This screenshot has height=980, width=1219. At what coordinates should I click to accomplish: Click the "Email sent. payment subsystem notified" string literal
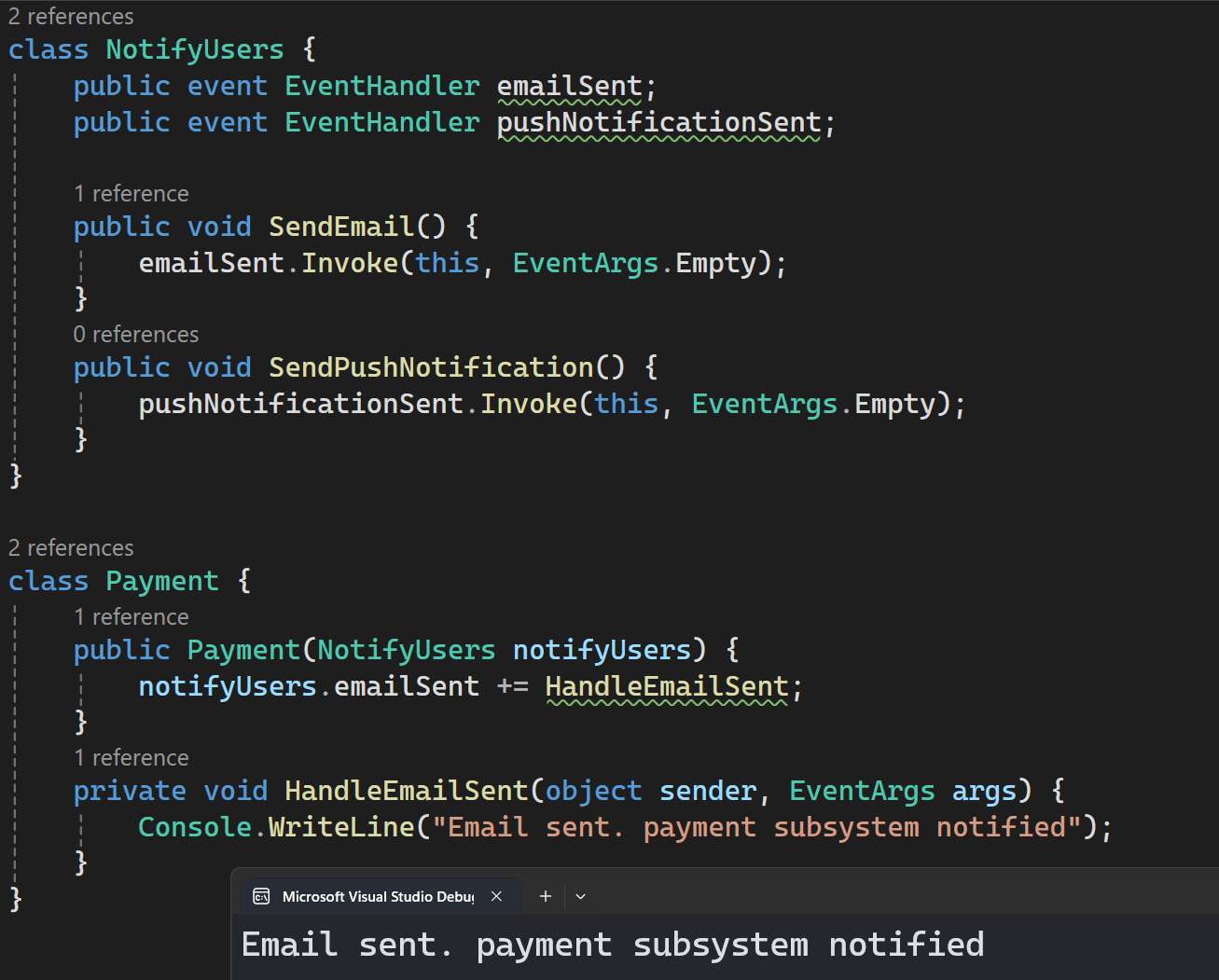[756, 827]
